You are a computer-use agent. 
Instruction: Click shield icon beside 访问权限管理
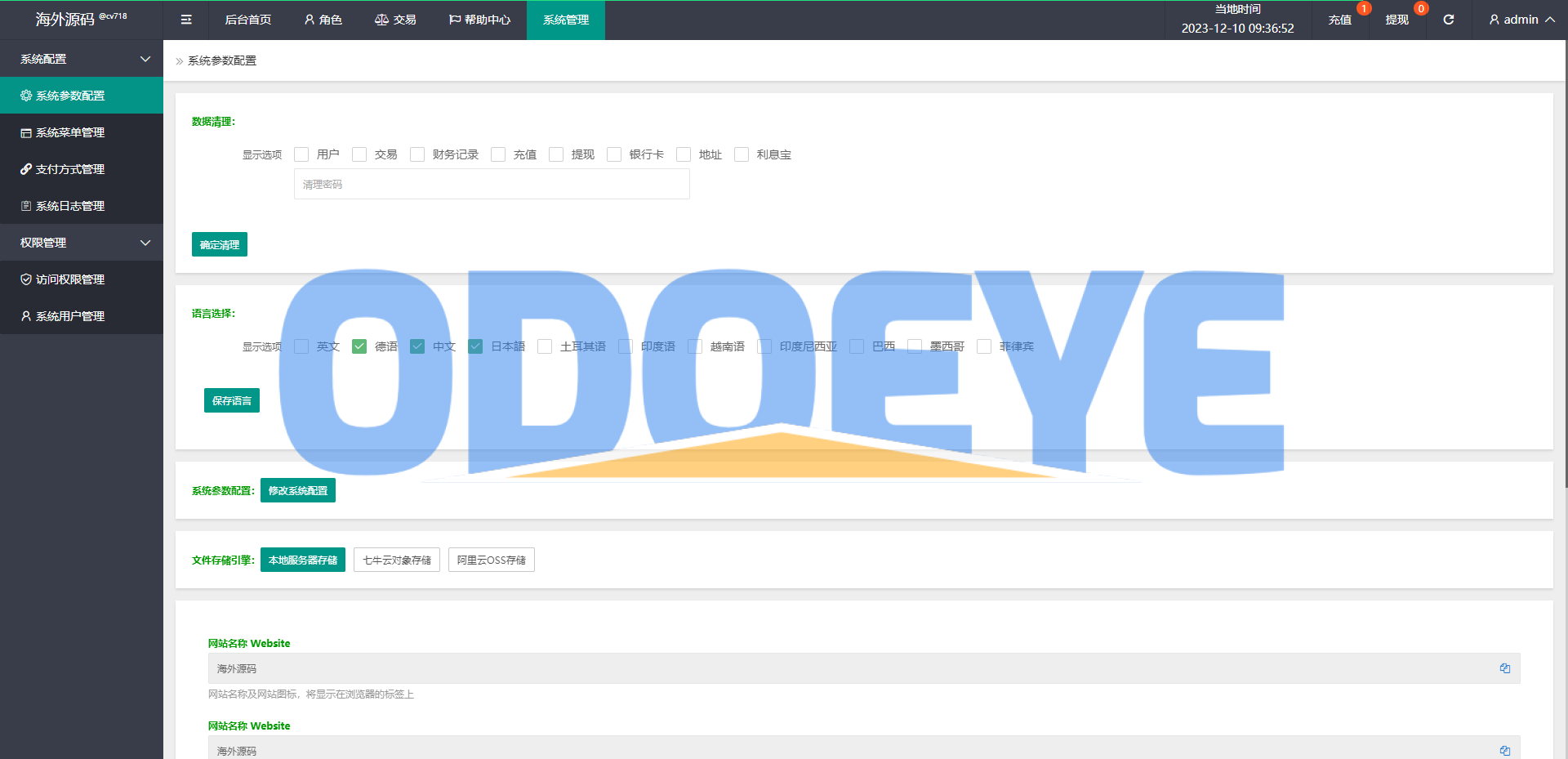click(x=26, y=279)
